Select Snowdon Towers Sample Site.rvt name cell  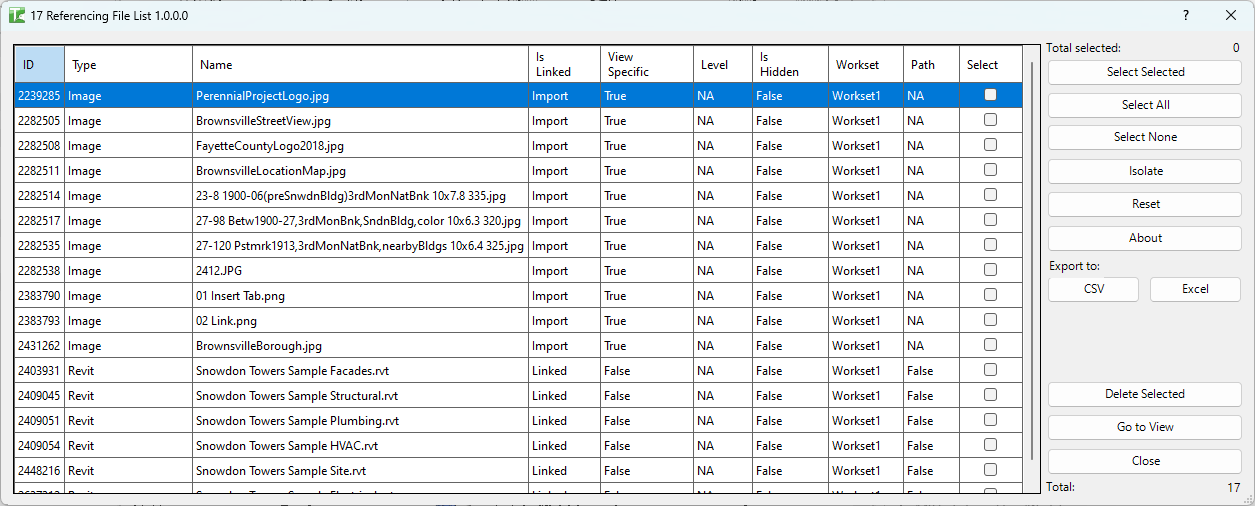tap(360, 471)
